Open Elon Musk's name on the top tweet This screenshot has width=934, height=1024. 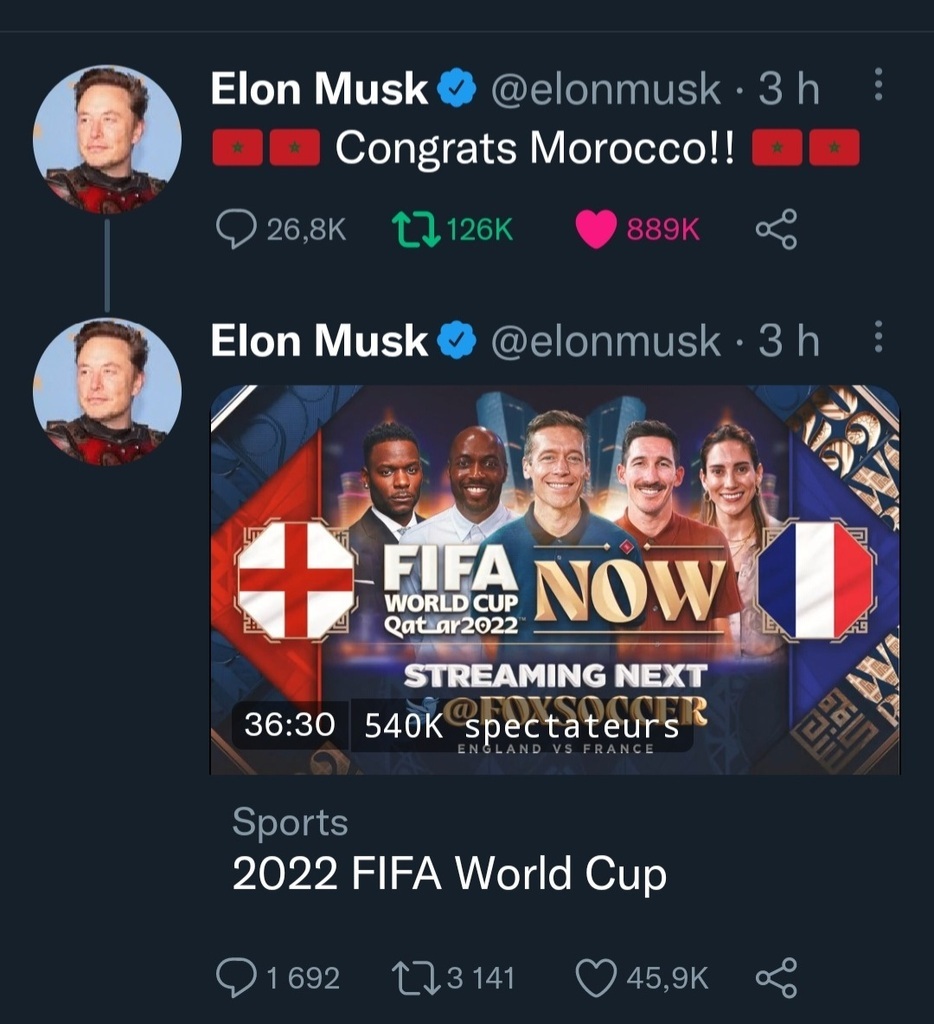click(319, 90)
